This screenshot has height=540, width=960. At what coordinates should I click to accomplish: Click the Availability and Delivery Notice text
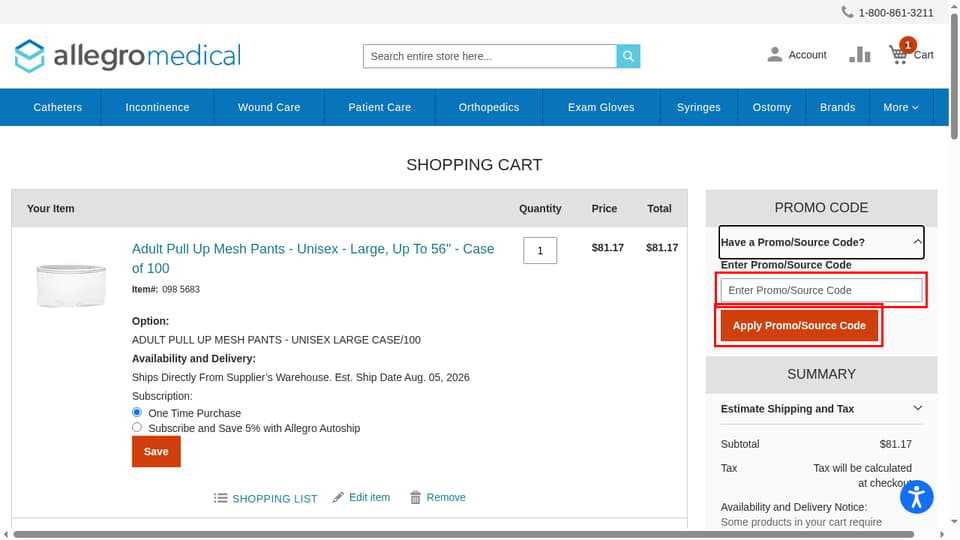[793, 507]
